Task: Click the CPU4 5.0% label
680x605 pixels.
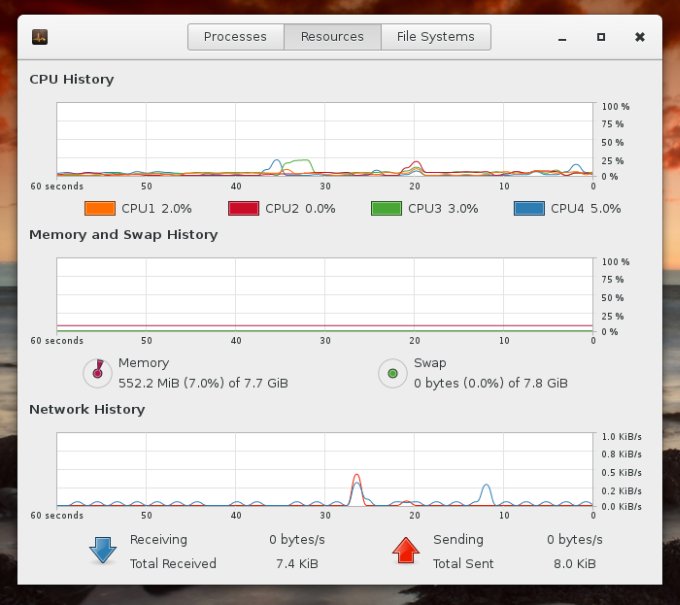Action: (x=586, y=209)
